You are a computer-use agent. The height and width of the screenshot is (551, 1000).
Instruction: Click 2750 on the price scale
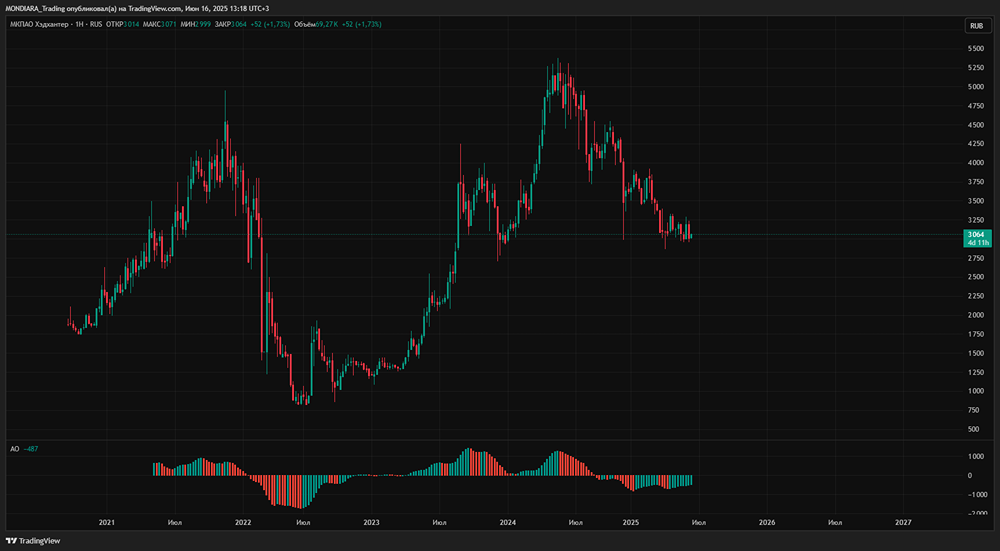976,258
